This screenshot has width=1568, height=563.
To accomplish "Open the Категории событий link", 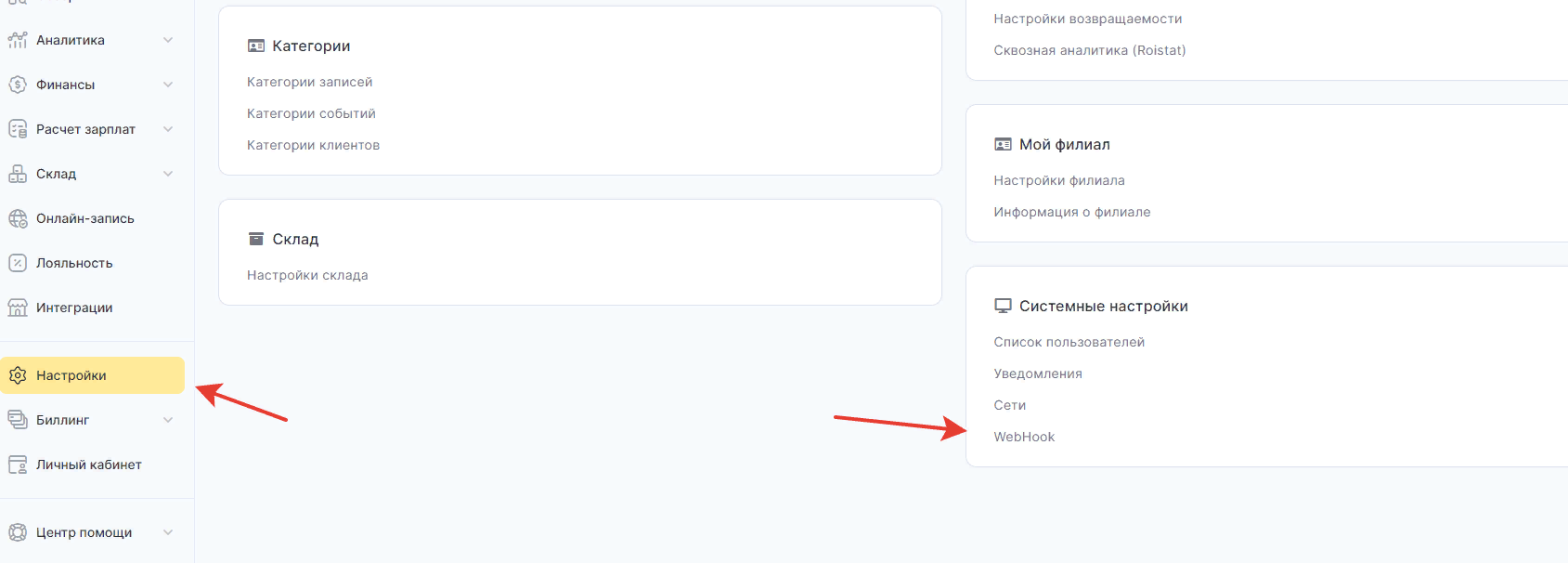I will (311, 113).
